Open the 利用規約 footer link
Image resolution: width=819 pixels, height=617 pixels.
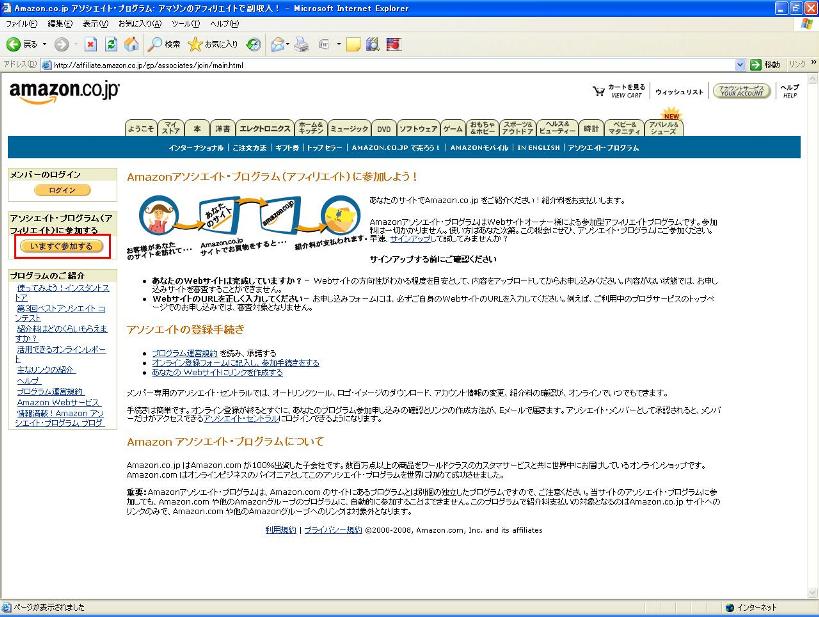click(x=280, y=530)
